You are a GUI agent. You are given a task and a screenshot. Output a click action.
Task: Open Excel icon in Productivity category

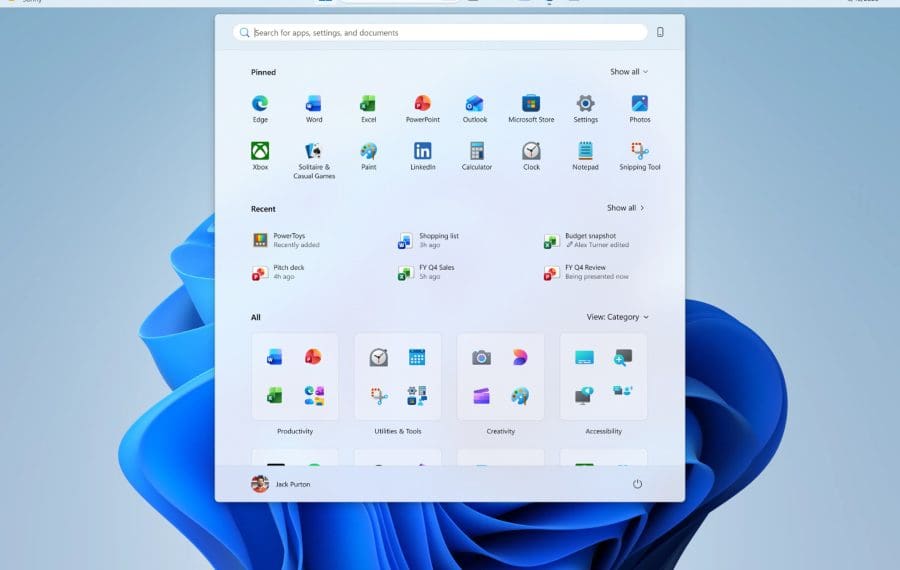tap(274, 395)
